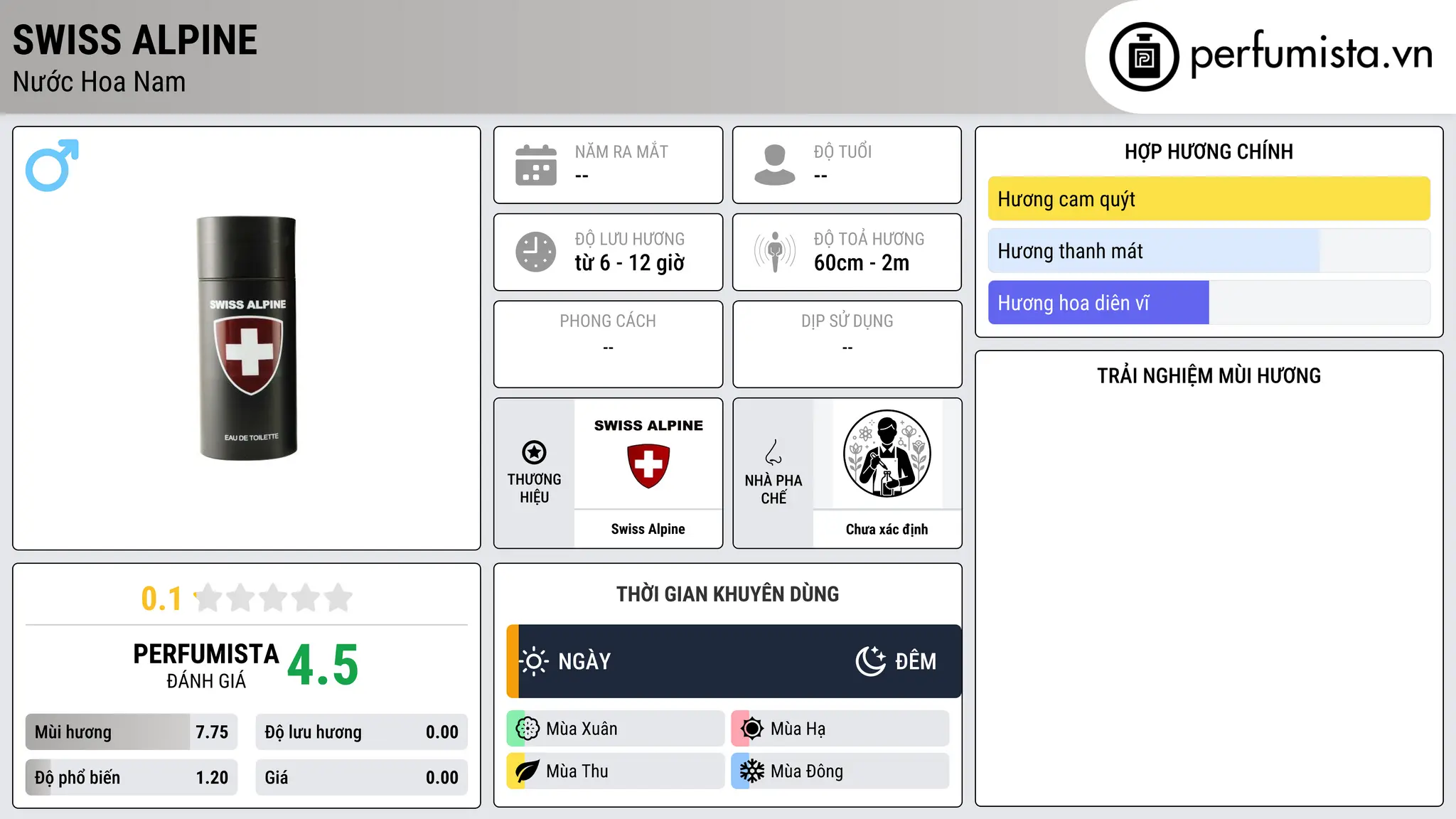1456x819 pixels.
Task: Select the Hương hoa diên vĩ accord bar
Action: pyautogui.click(x=1209, y=303)
